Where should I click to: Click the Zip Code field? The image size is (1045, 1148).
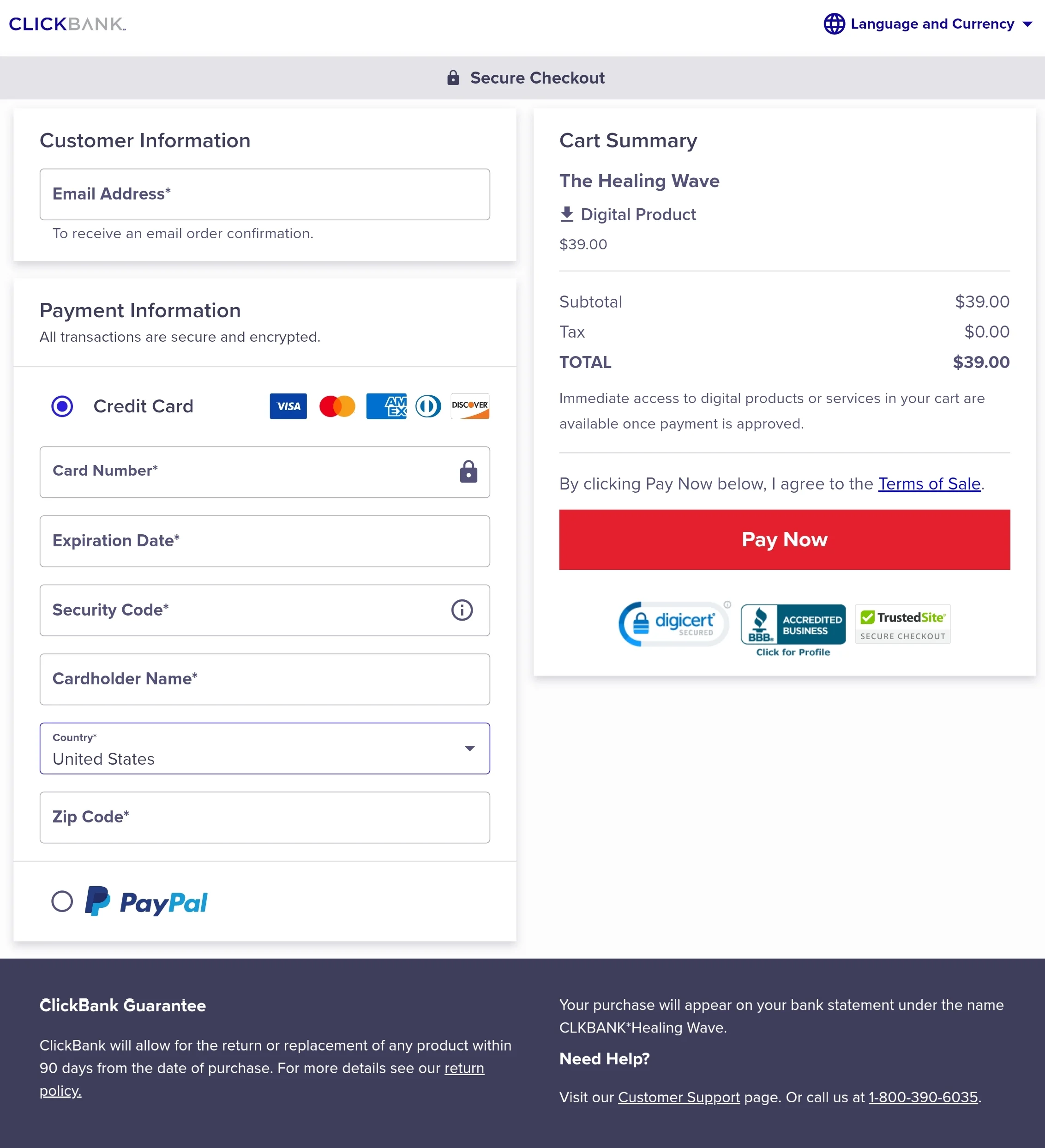pos(264,817)
